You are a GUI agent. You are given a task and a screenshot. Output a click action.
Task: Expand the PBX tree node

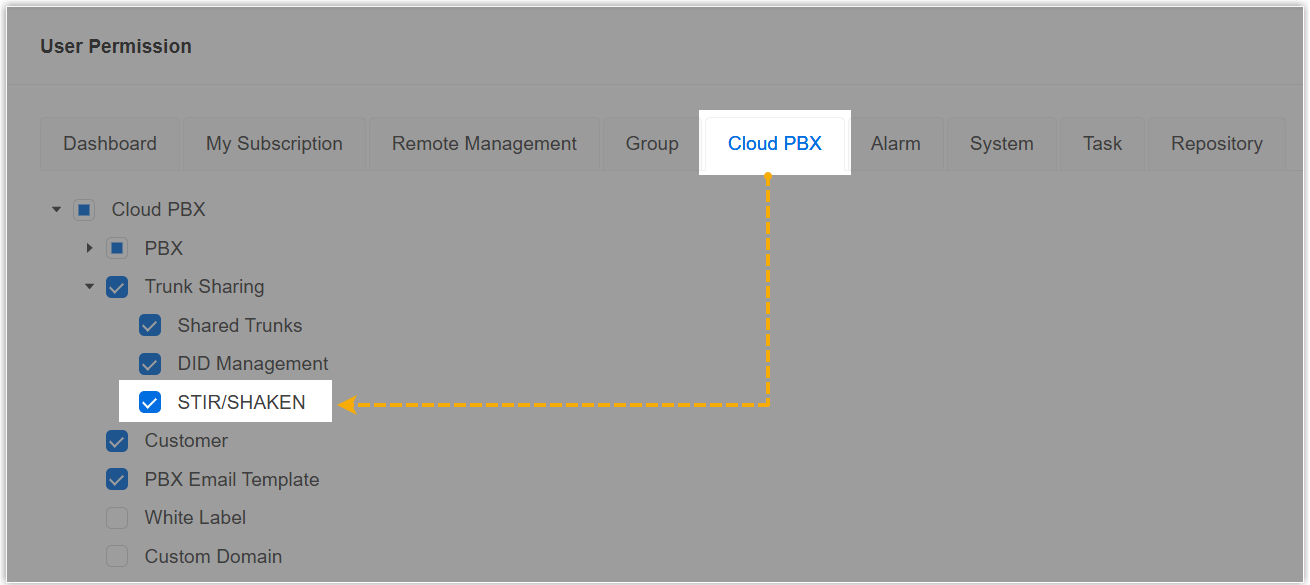[89, 248]
